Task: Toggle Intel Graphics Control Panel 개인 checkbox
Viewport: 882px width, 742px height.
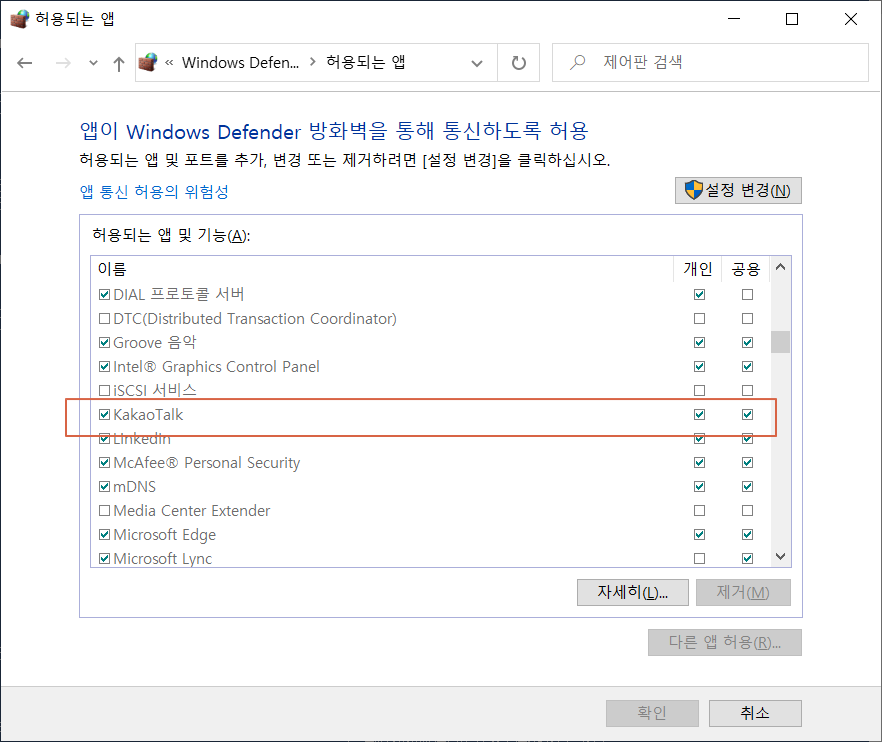Action: pos(699,366)
